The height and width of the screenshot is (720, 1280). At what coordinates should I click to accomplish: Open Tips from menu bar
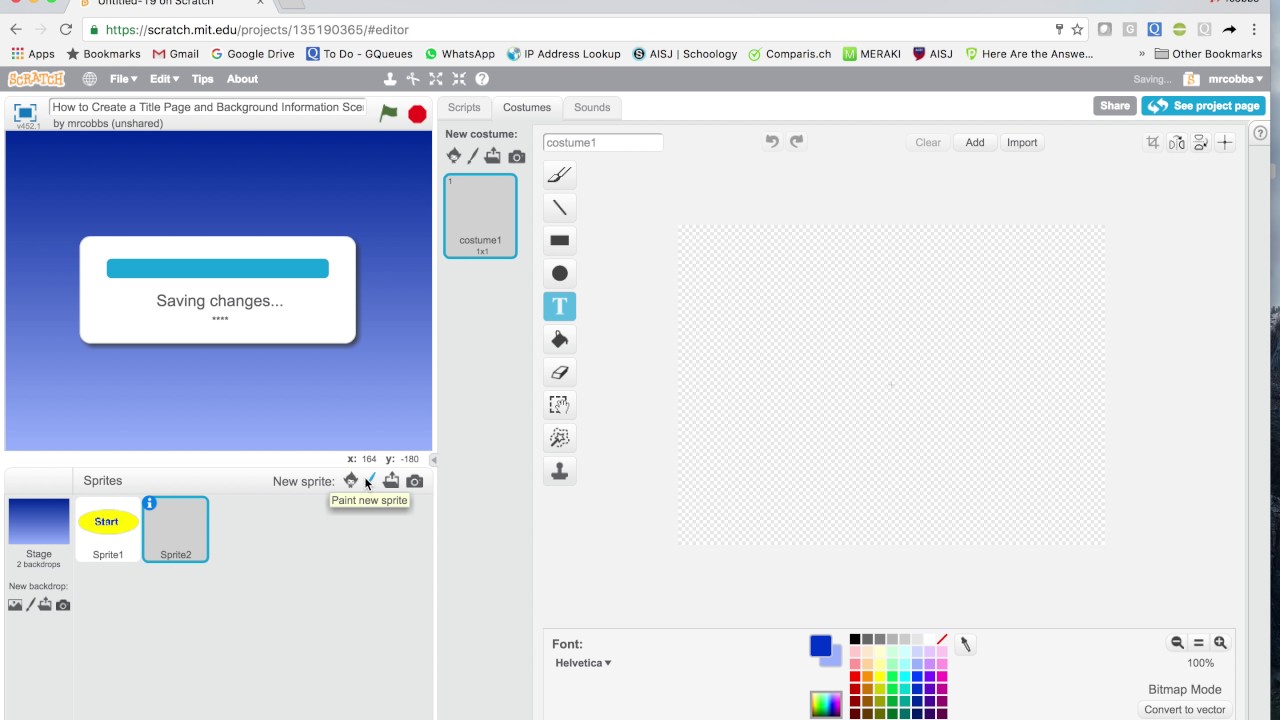(x=202, y=79)
